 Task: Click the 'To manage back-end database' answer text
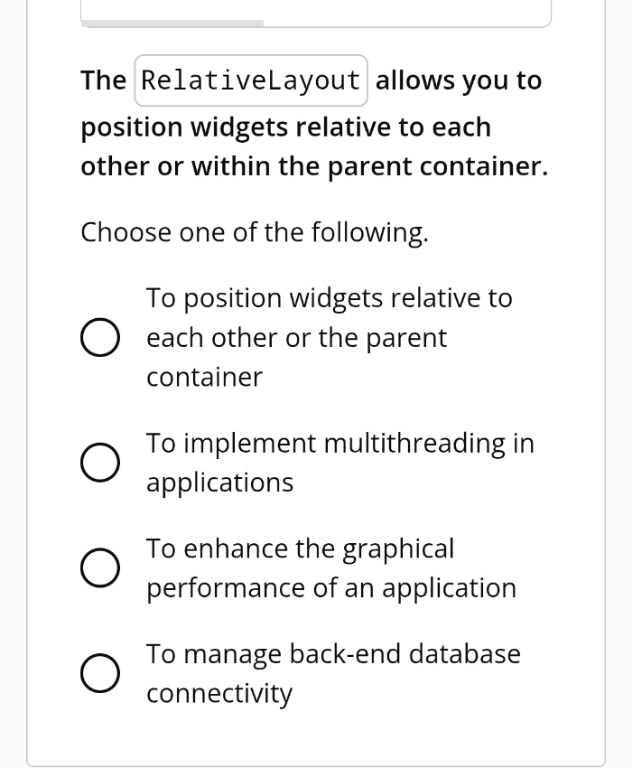pos(333,654)
